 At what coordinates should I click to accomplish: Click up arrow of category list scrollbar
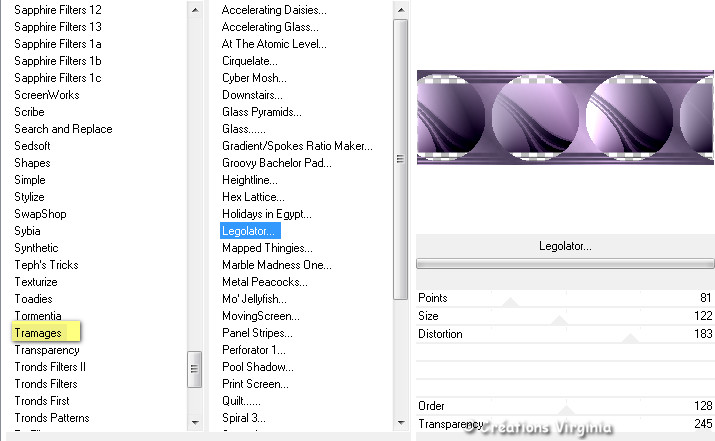[x=195, y=10]
